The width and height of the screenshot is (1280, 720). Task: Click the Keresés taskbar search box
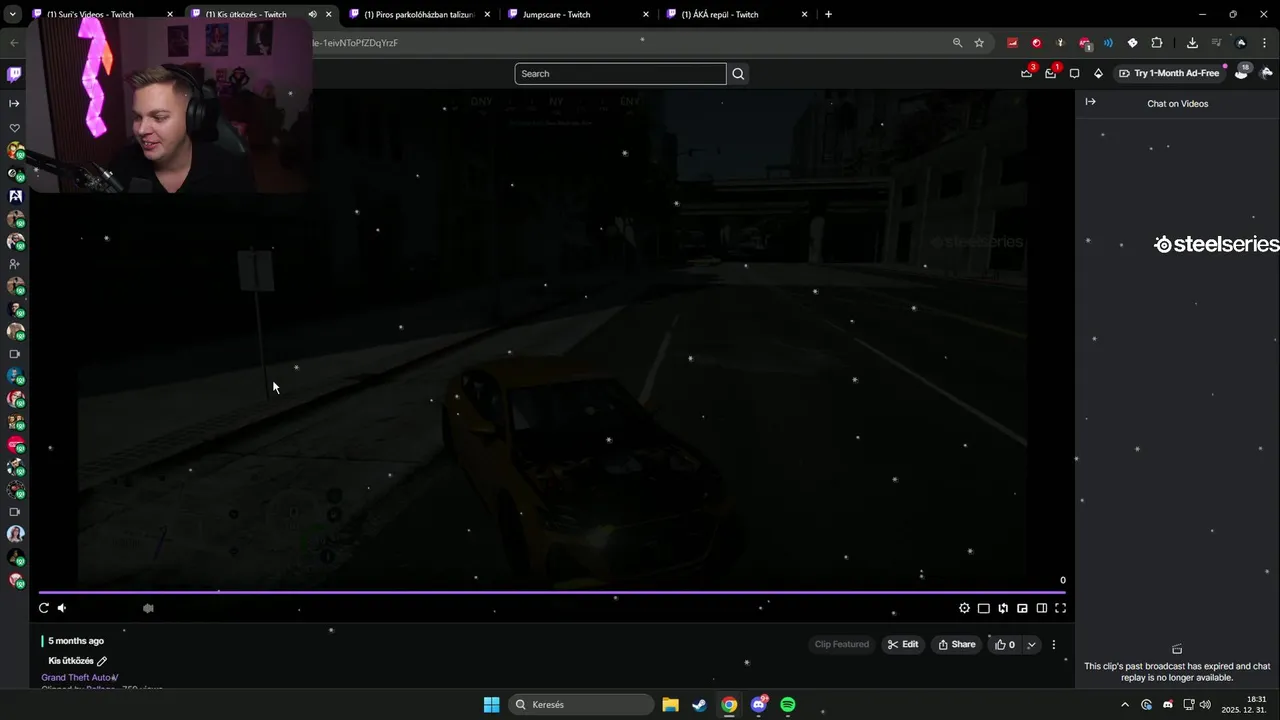click(581, 705)
